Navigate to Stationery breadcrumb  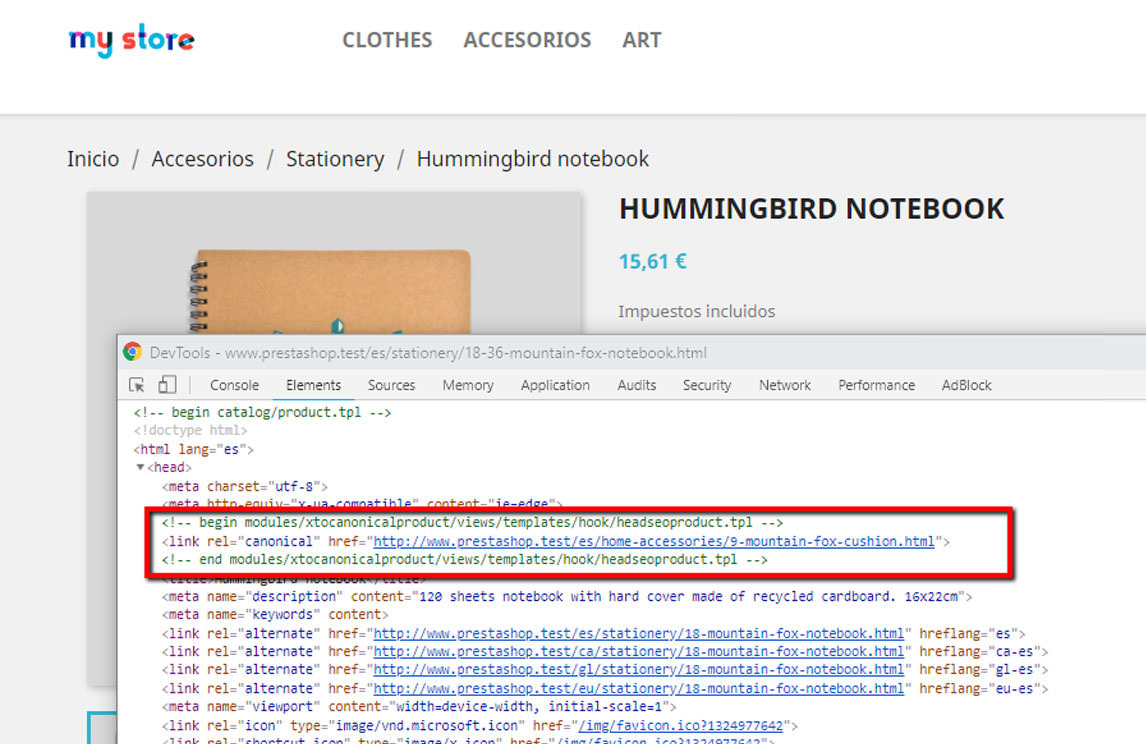pyautogui.click(x=335, y=159)
